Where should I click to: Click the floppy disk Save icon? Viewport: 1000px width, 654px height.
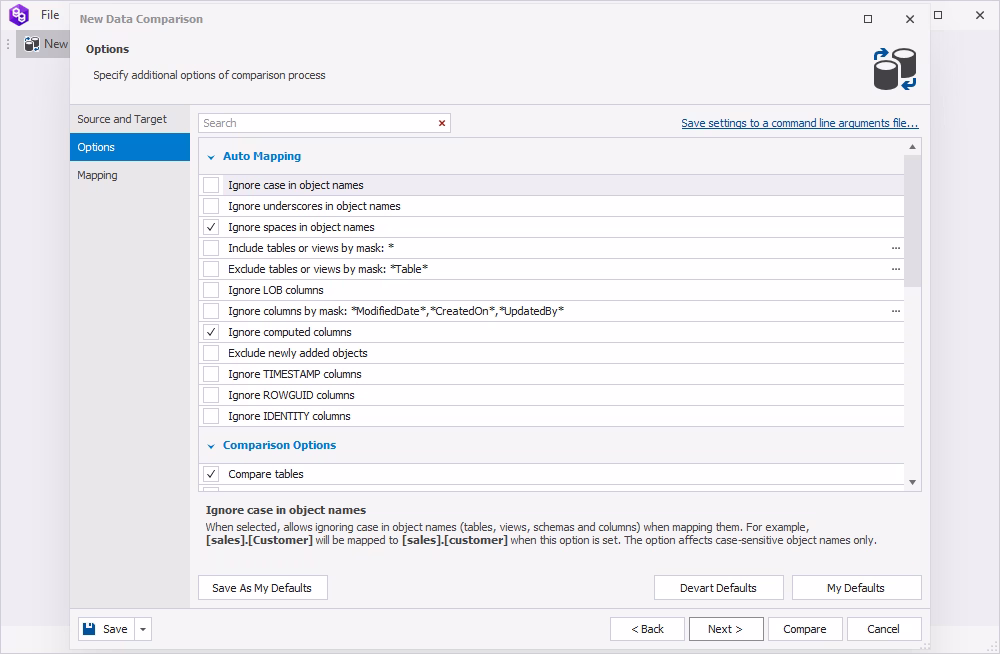coord(89,629)
